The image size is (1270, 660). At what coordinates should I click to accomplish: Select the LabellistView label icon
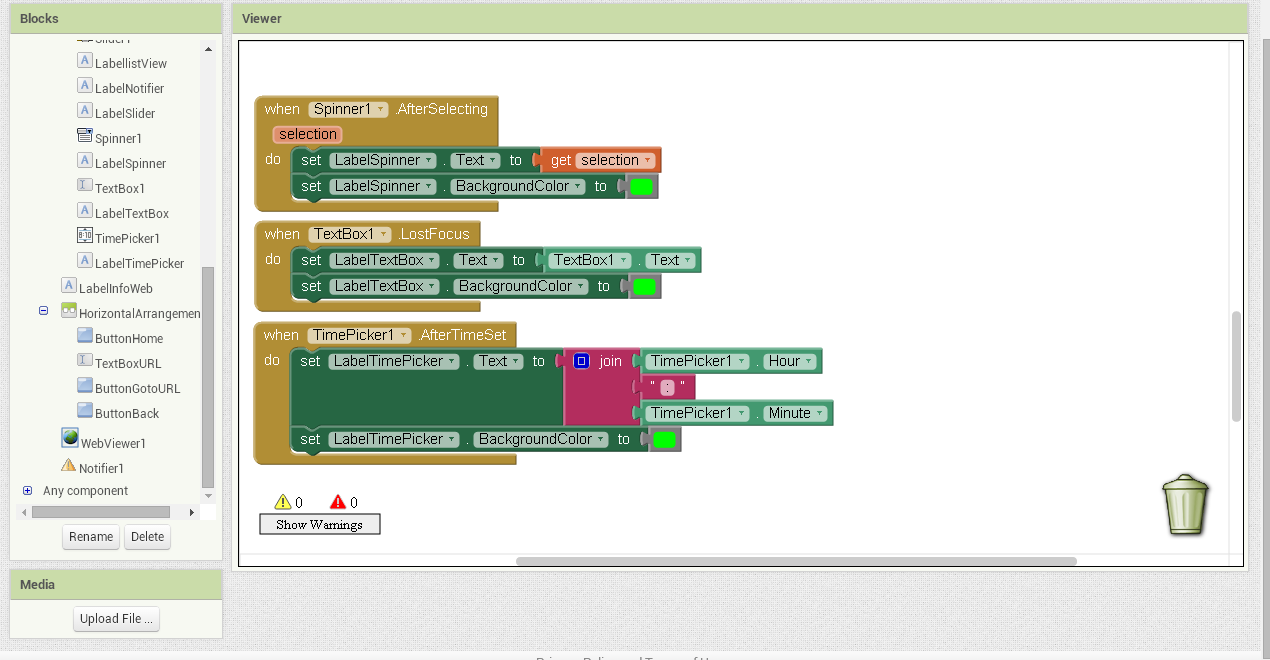coord(85,61)
